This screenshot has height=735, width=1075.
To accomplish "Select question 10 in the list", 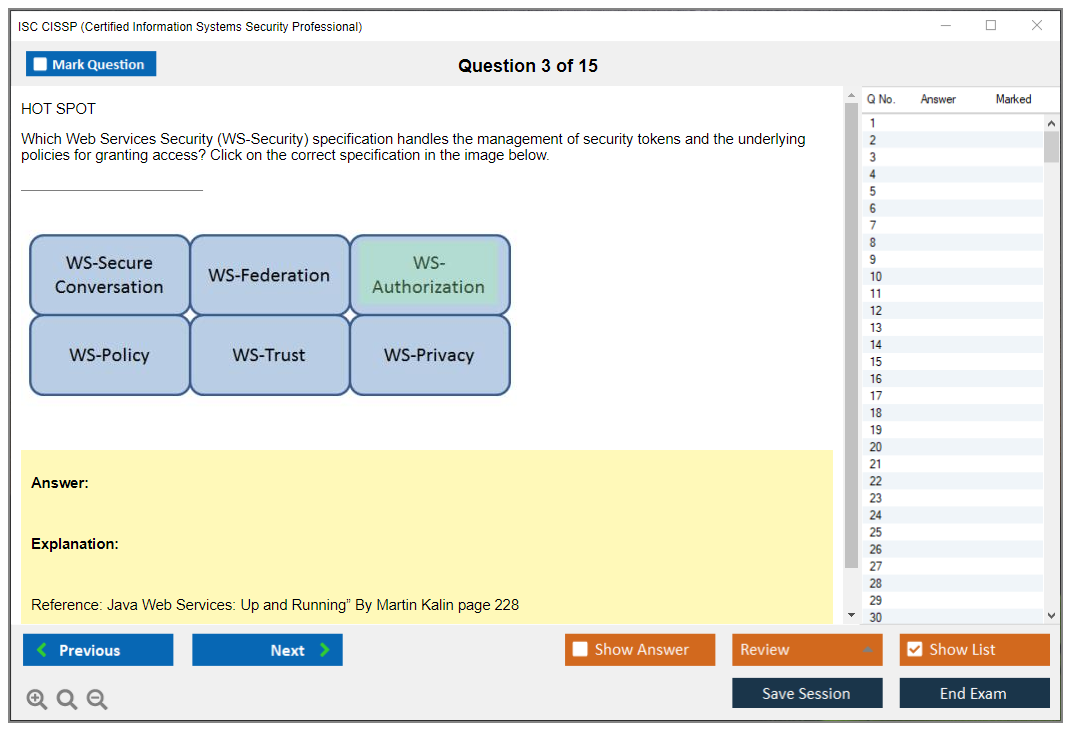I will 876,277.
